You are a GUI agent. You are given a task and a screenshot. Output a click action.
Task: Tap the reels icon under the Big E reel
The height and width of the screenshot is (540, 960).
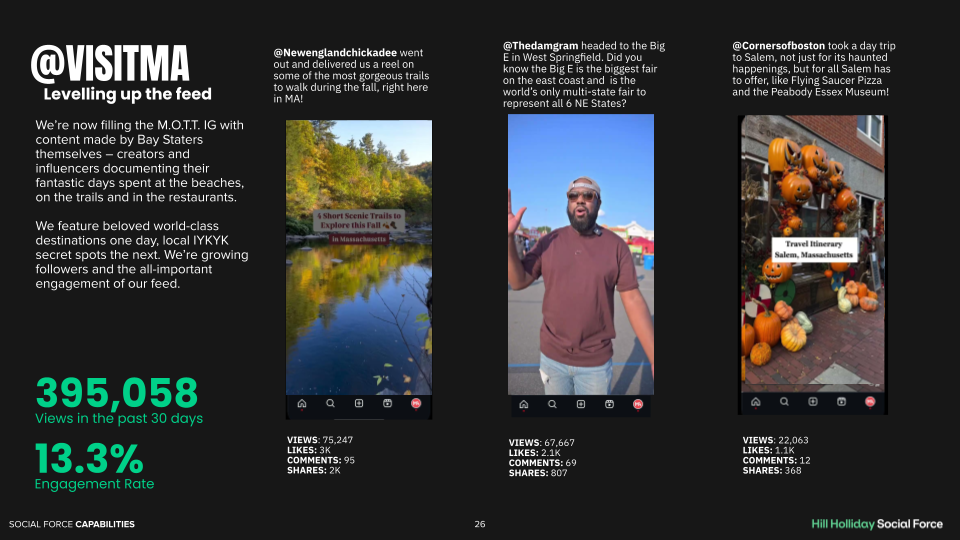(609, 404)
